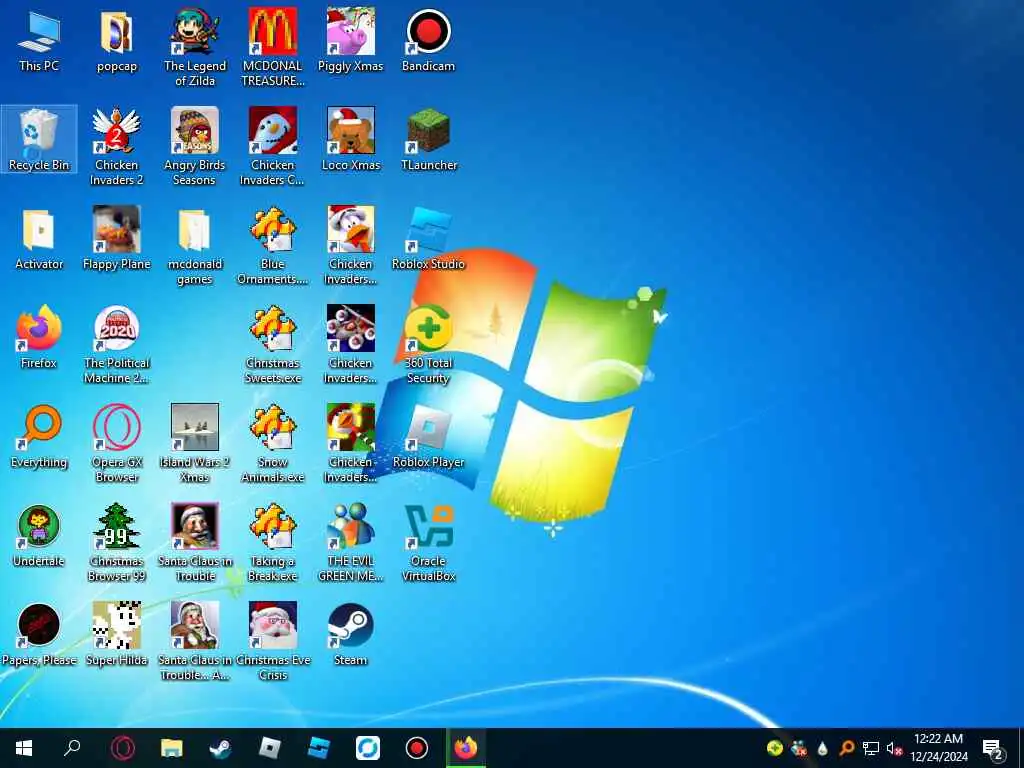This screenshot has height=768, width=1024.
Task: Launch Opera GX from the taskbar
Action: click(x=122, y=748)
